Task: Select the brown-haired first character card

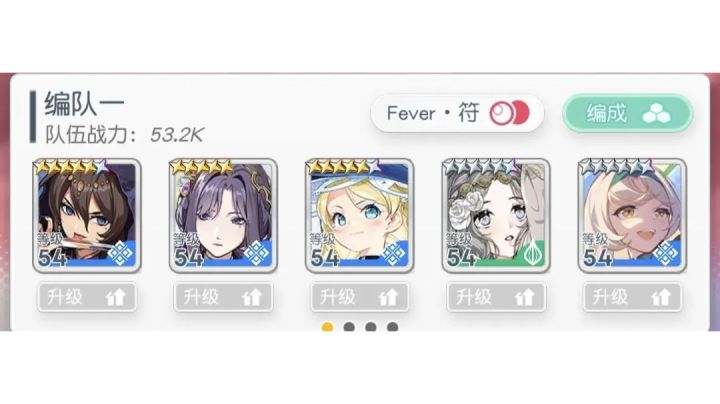Action: [x=87, y=215]
